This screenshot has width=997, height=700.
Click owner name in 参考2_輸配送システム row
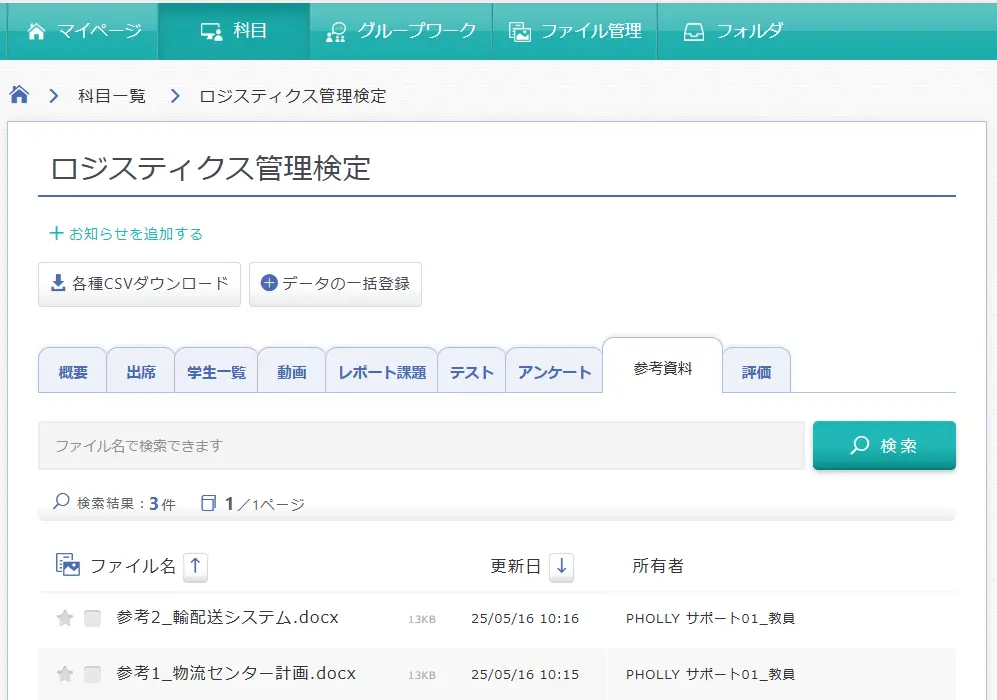710,619
